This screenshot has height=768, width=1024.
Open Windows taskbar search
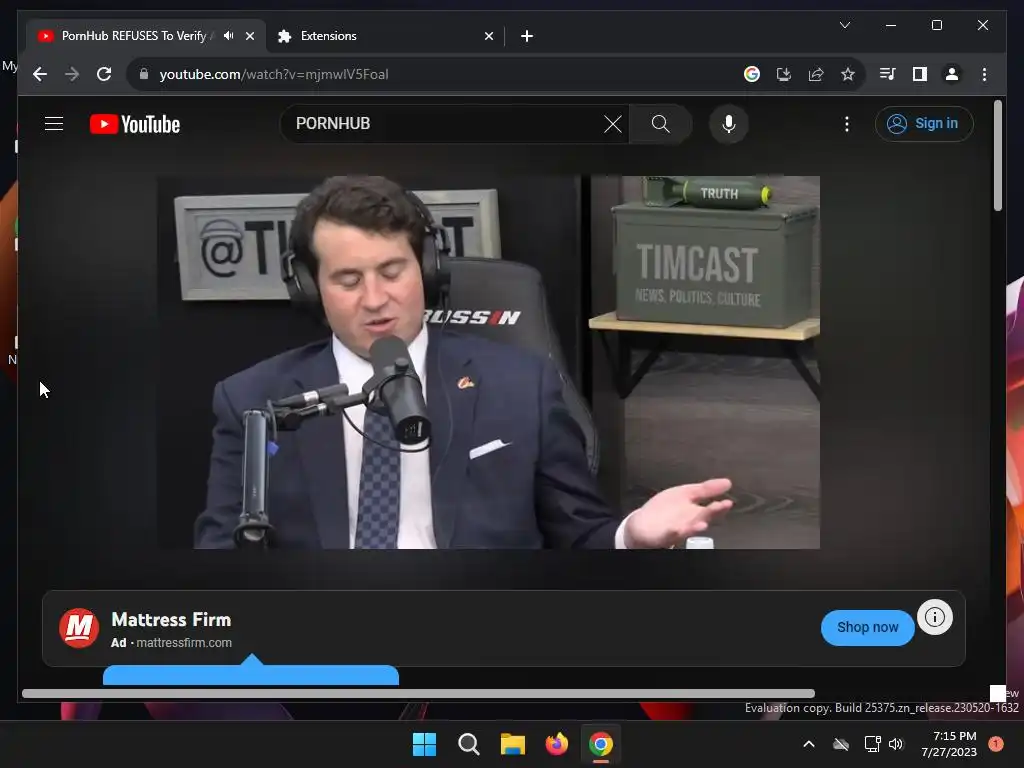coord(468,744)
